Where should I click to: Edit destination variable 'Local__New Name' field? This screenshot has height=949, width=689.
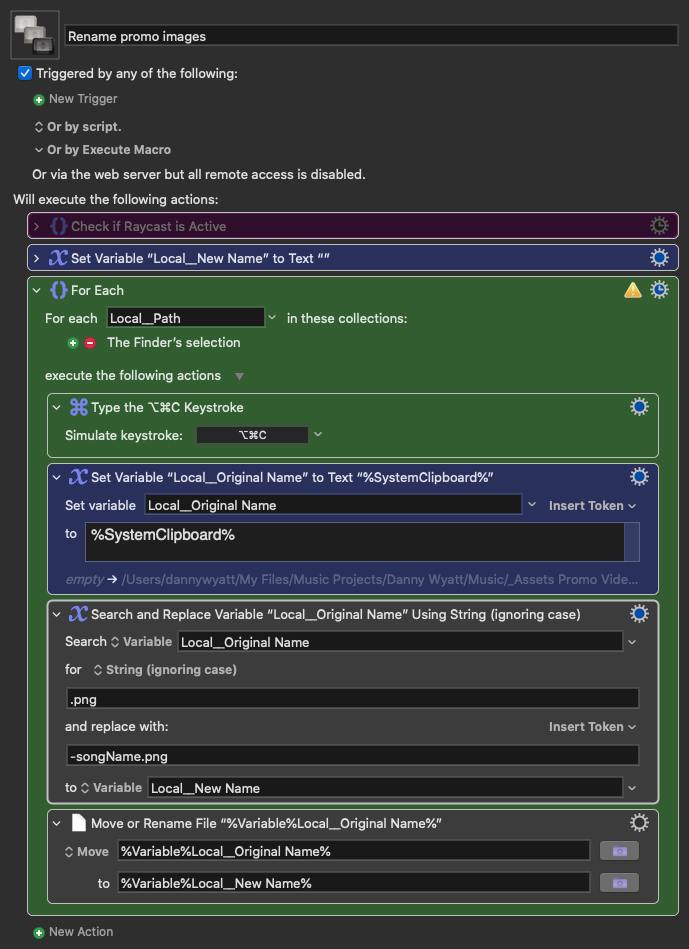tap(385, 787)
